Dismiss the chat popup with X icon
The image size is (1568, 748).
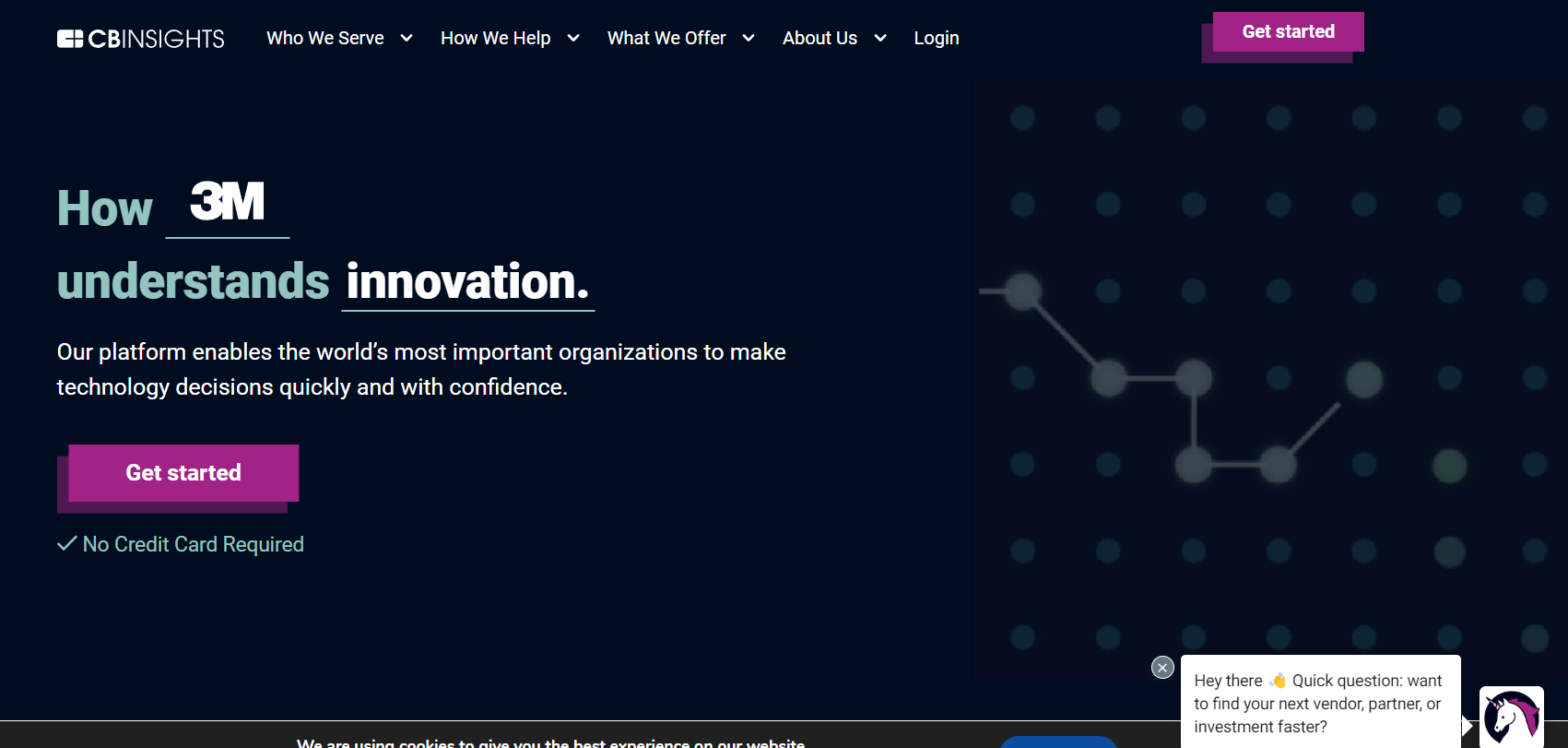[1162, 667]
